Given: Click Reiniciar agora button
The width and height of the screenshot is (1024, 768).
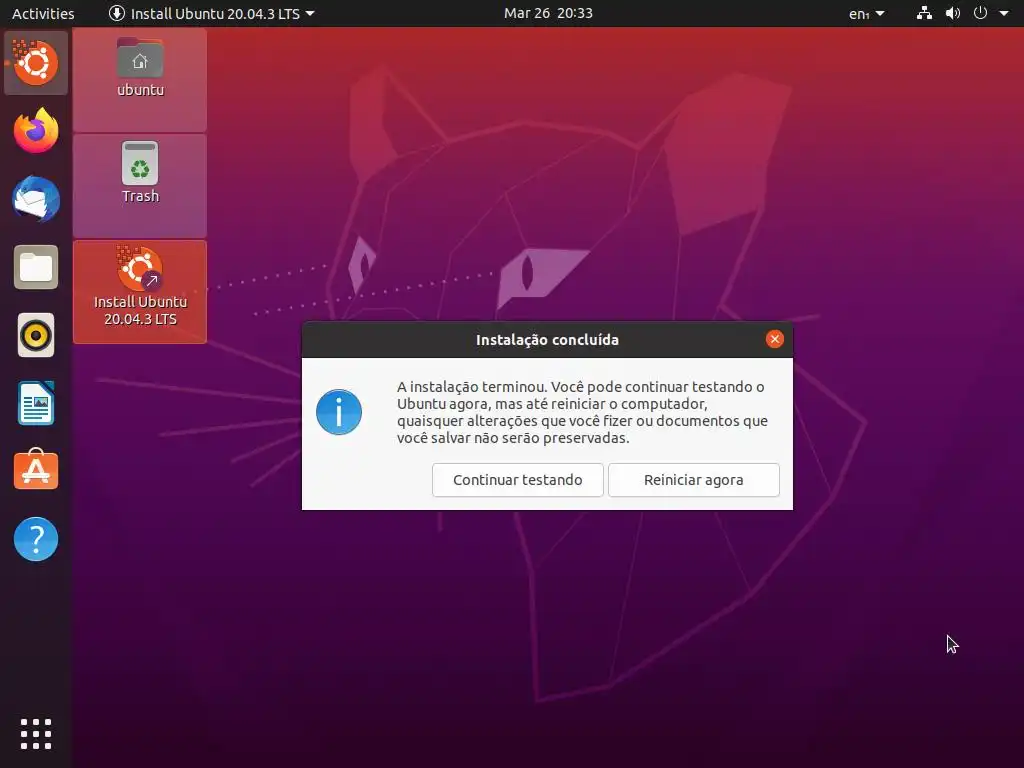Looking at the screenshot, I should coord(694,480).
